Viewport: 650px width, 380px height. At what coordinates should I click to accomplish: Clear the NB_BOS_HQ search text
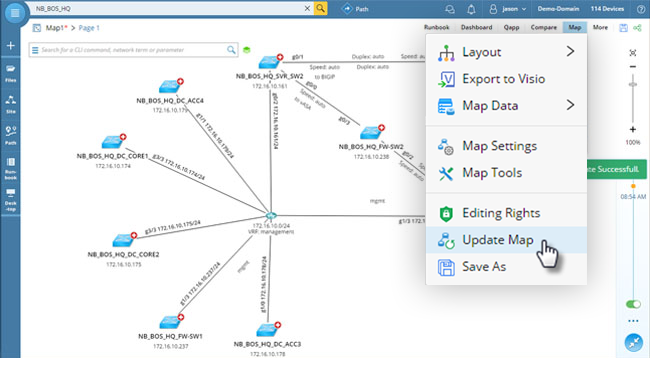pos(307,8)
